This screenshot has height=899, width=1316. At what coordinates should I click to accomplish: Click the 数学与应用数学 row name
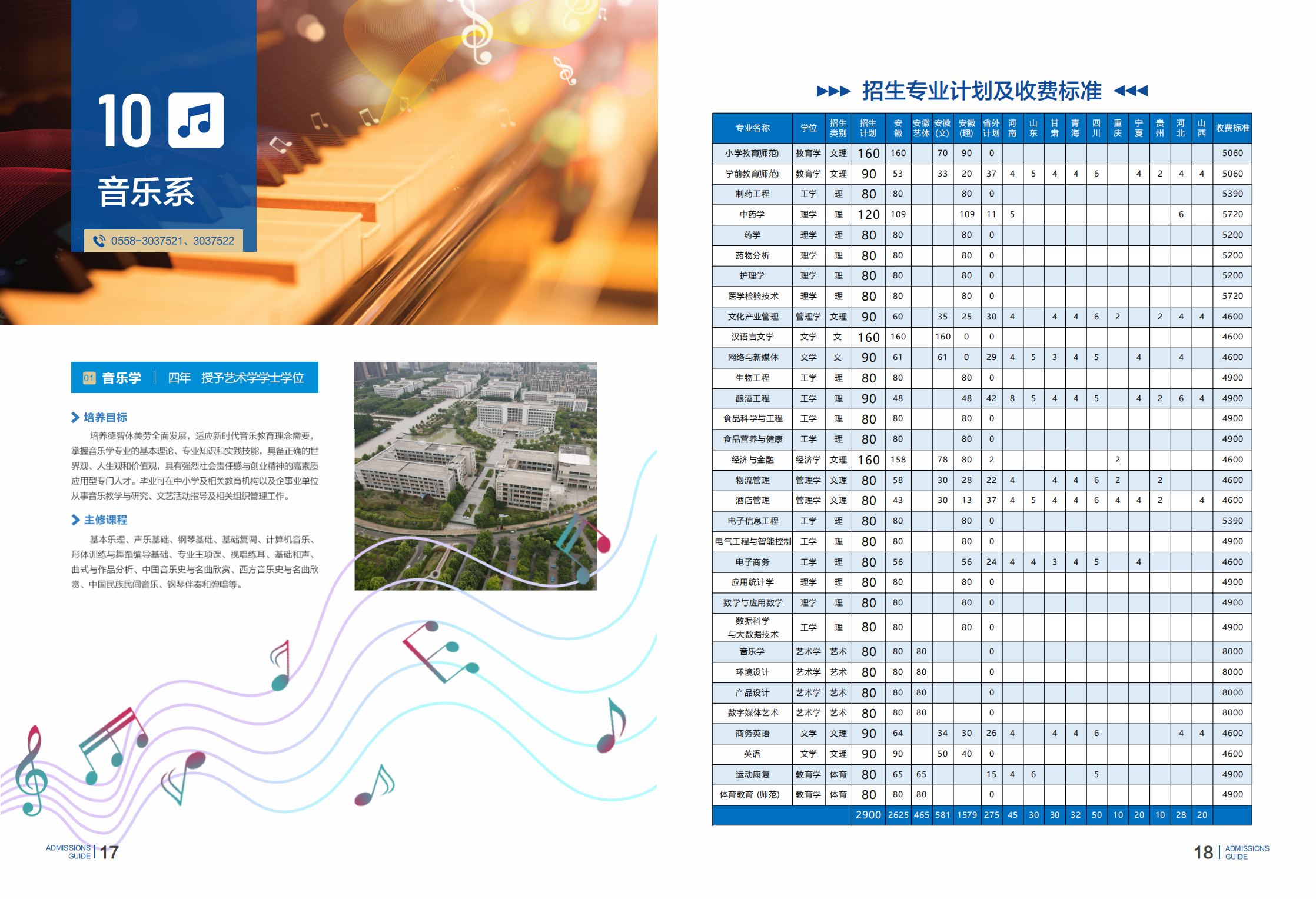[x=752, y=602]
